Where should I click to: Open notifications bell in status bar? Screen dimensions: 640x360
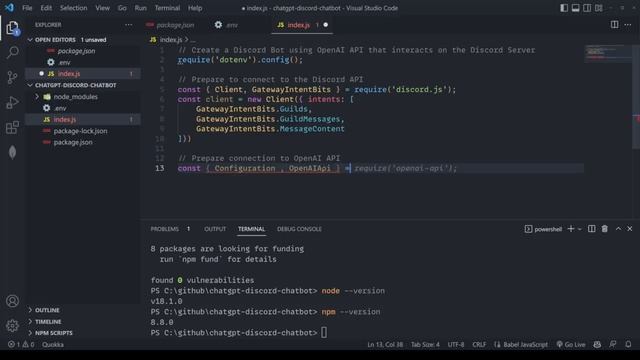[628, 344]
